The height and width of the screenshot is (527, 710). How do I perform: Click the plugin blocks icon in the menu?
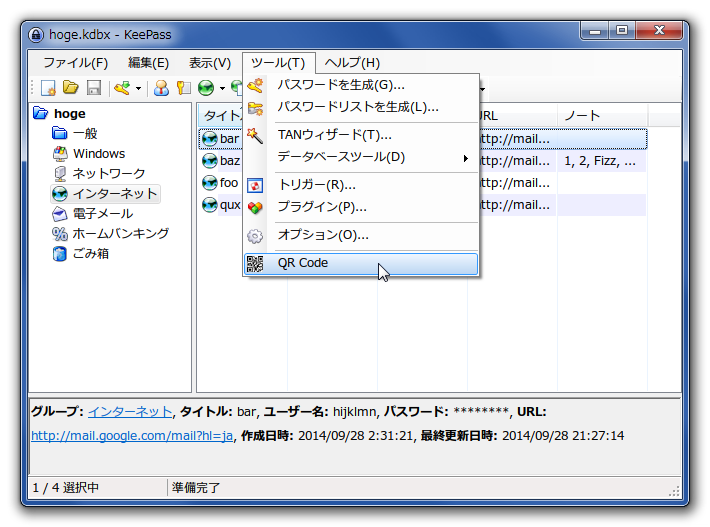tap(255, 208)
